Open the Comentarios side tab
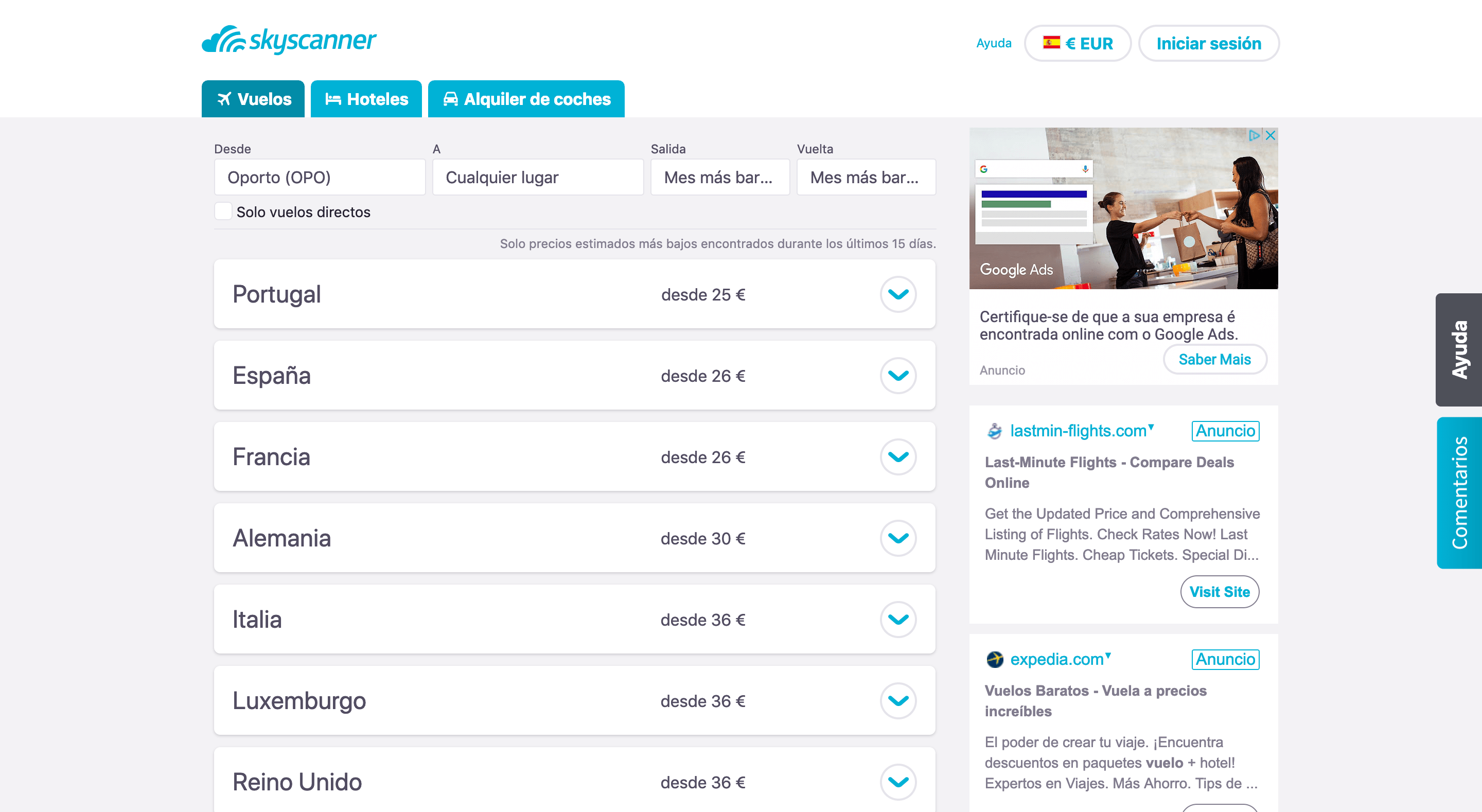Screen dimensions: 1482x812 click(1459, 492)
